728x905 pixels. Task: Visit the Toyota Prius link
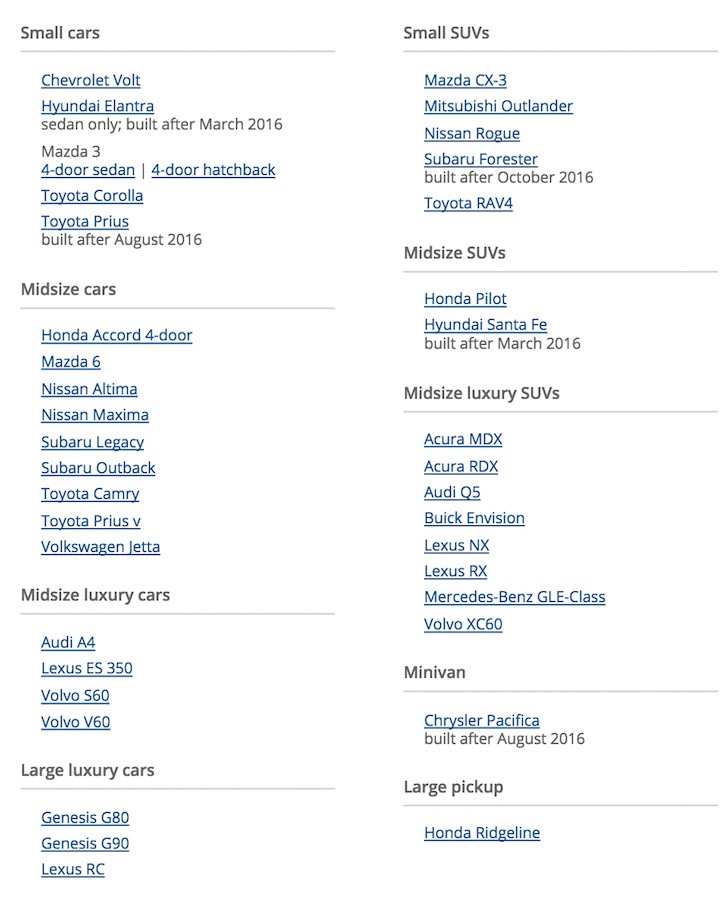[85, 222]
